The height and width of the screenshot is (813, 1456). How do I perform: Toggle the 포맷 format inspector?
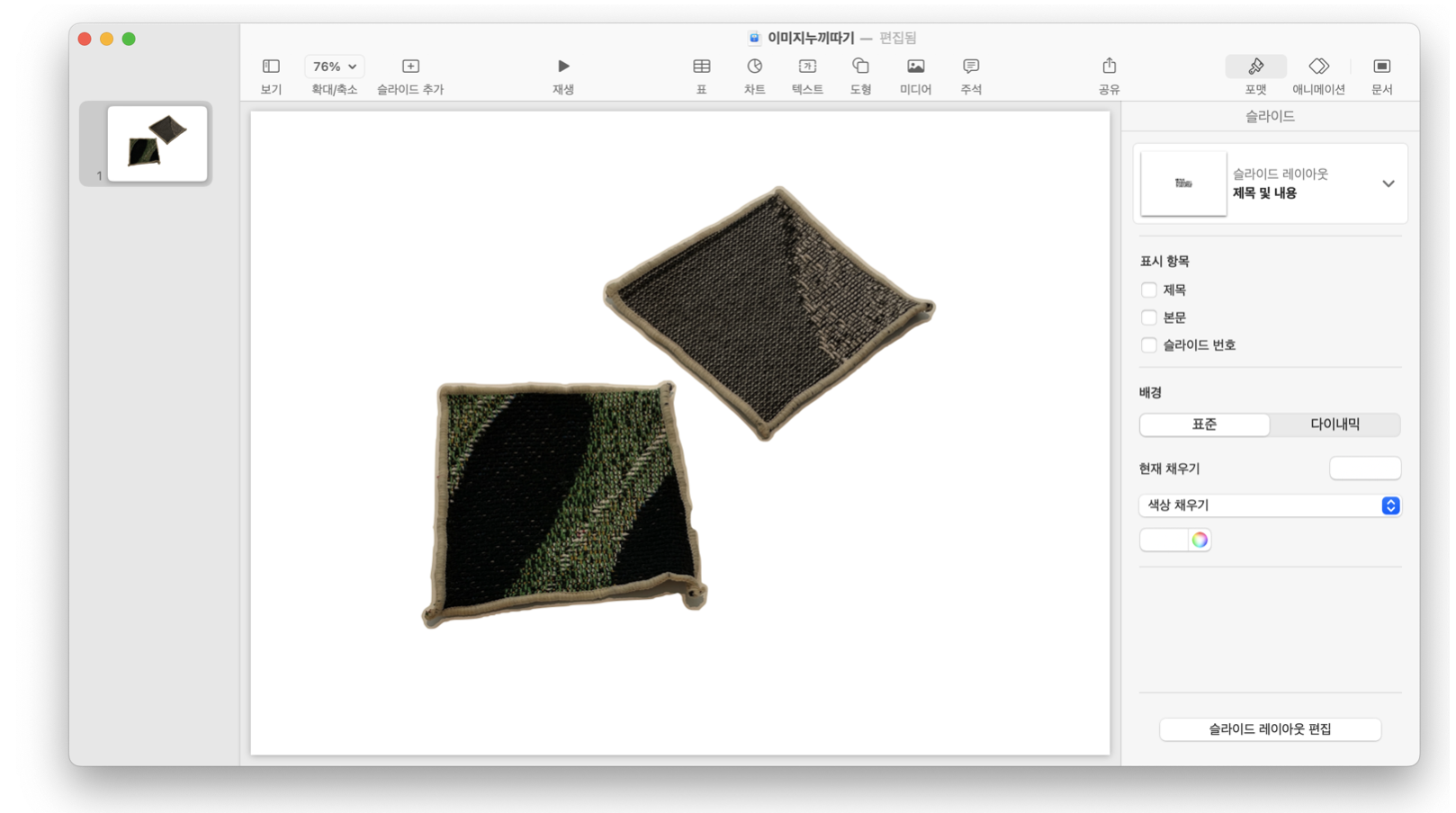[x=1256, y=67]
